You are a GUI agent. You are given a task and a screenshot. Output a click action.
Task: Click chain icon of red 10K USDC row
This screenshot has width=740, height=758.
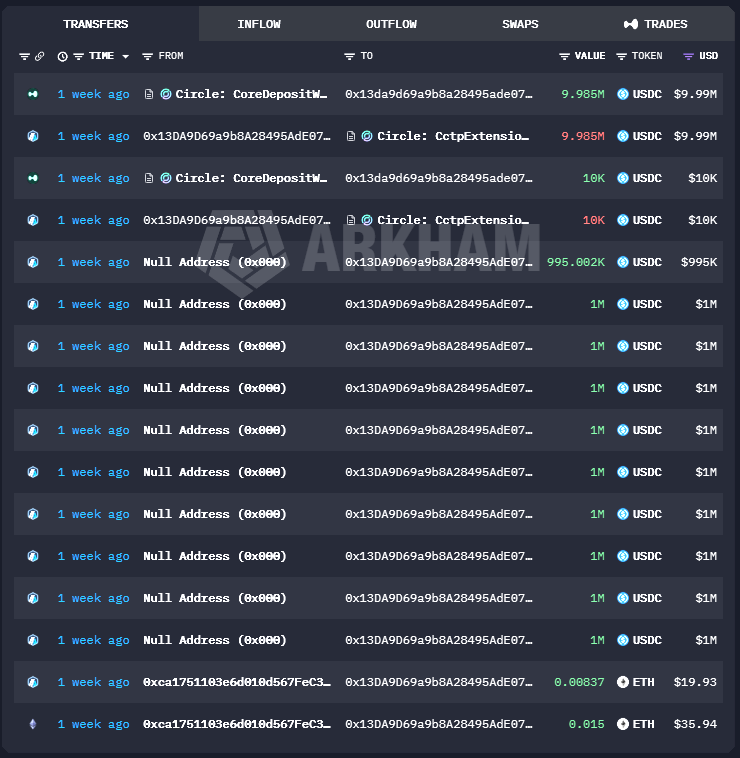pos(33,220)
